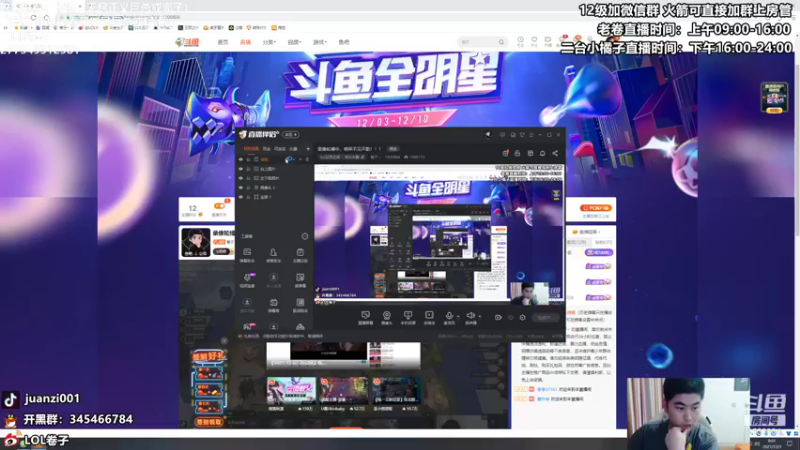
Task: Close the sign-in gift popup
Action: coord(224,340)
